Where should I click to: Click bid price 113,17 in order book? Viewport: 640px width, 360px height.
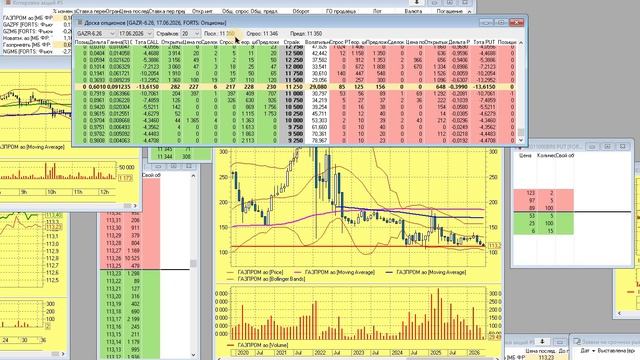click(x=113, y=319)
